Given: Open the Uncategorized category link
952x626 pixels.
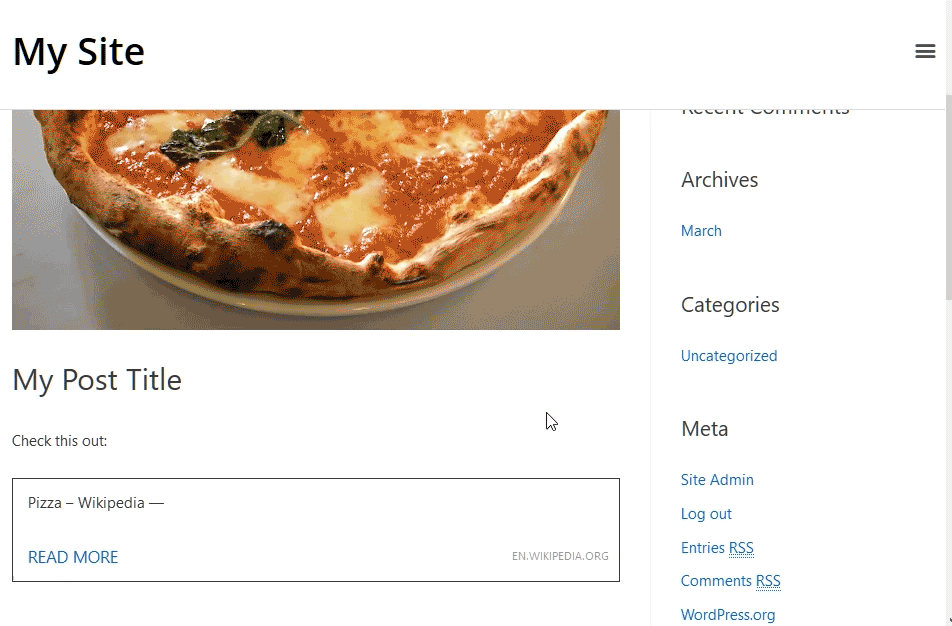Looking at the screenshot, I should [x=729, y=356].
